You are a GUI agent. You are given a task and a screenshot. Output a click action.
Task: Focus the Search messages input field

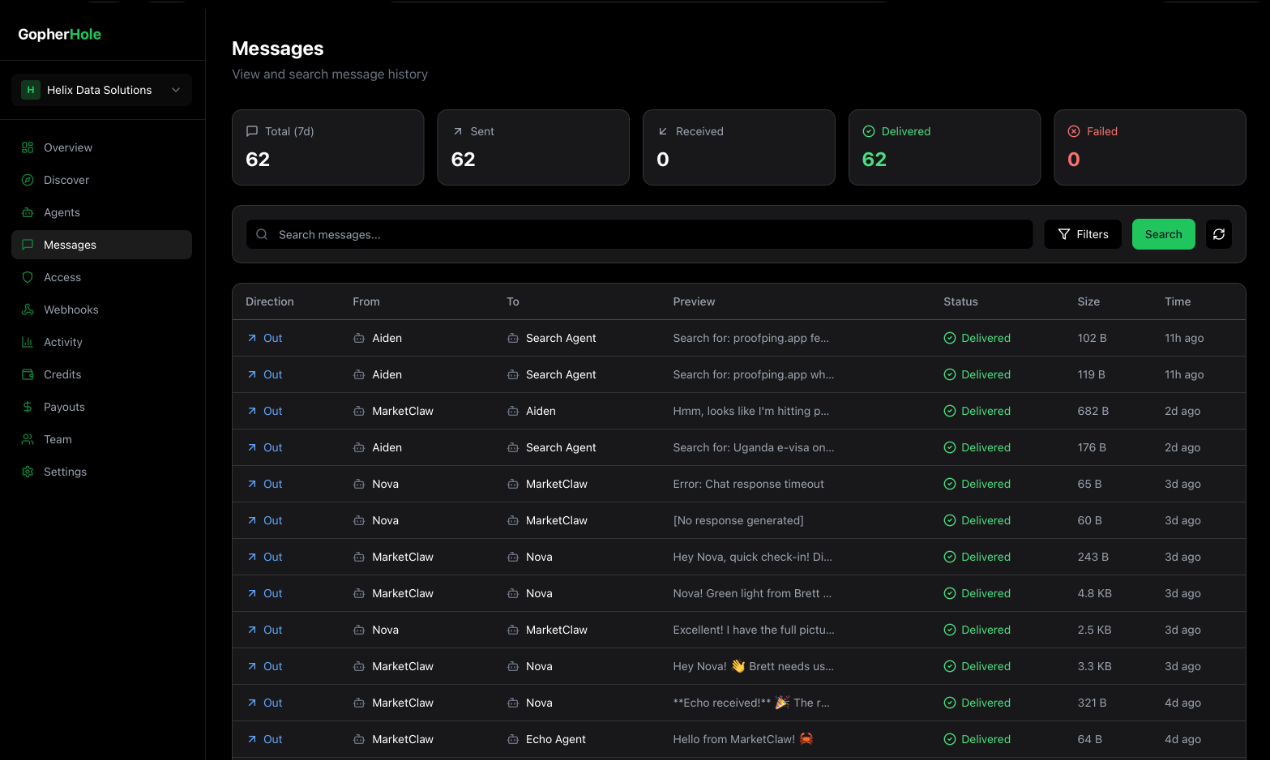(x=639, y=234)
